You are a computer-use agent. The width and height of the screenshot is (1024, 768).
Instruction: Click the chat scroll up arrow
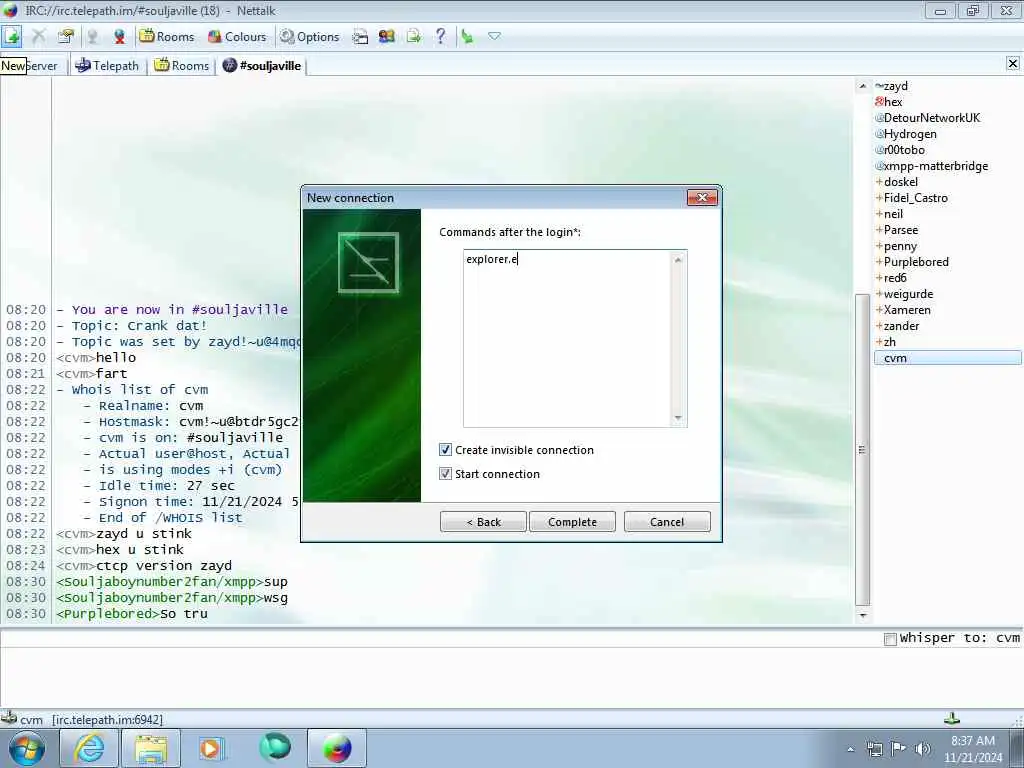[862, 86]
